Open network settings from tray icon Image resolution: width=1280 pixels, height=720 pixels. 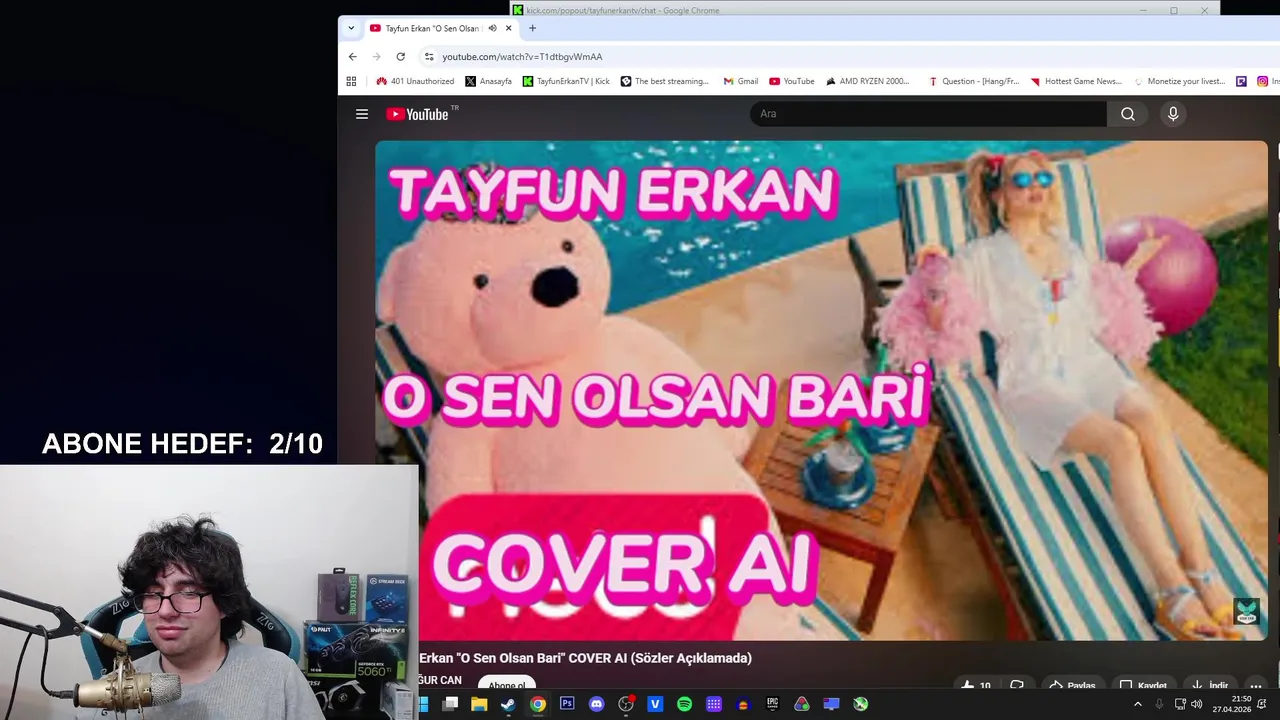(x=1180, y=704)
